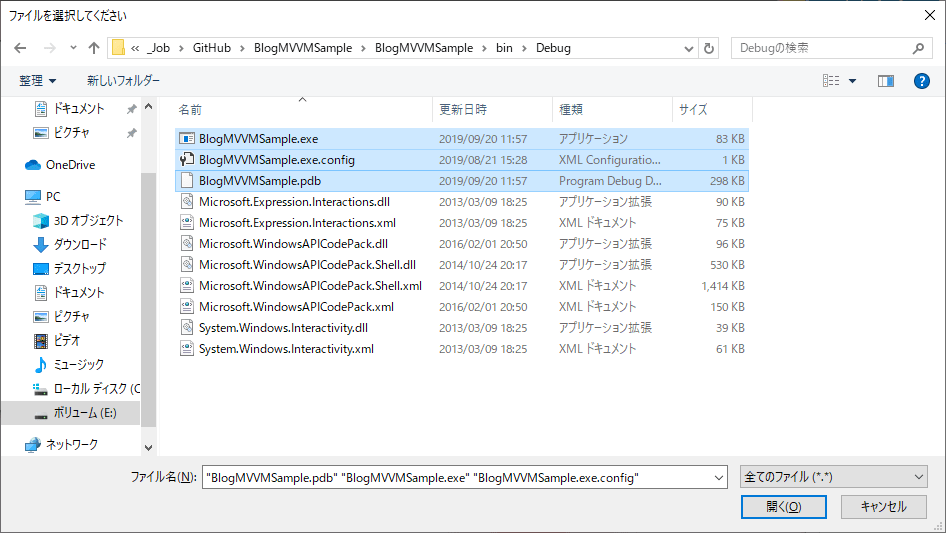Expand the address bar history dropdown
The image size is (946, 533).
(x=688, y=48)
